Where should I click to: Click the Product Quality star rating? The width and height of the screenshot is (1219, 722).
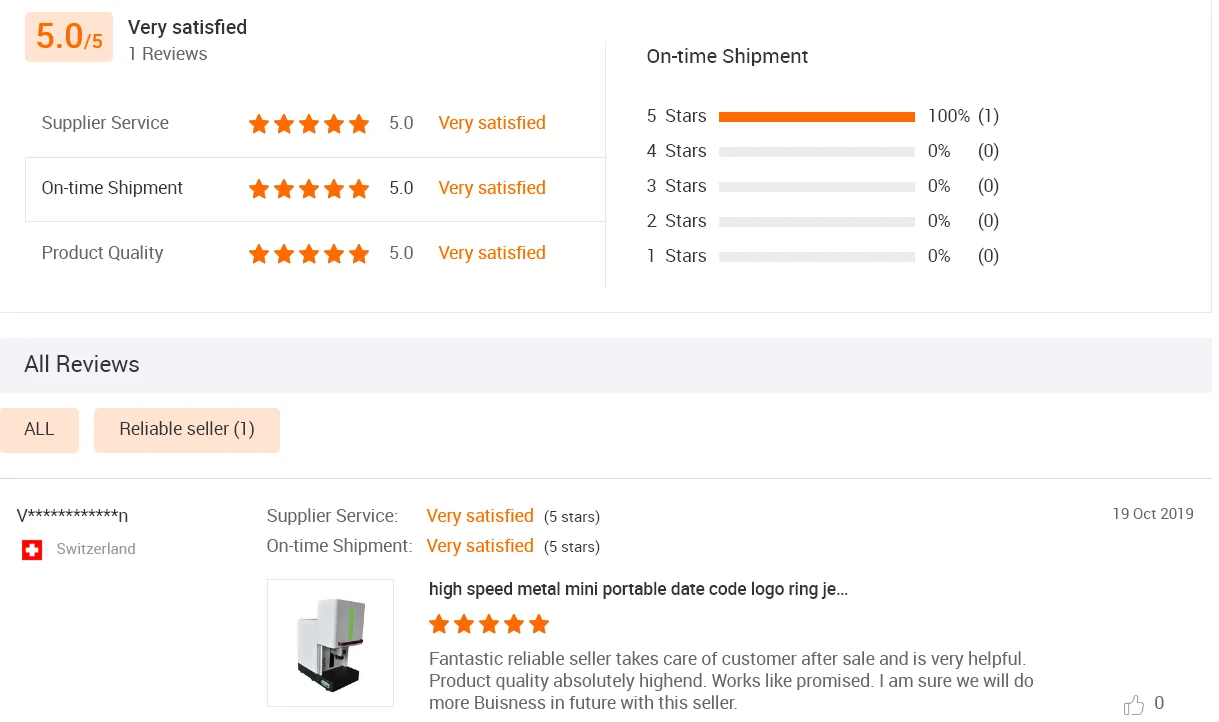(x=309, y=254)
